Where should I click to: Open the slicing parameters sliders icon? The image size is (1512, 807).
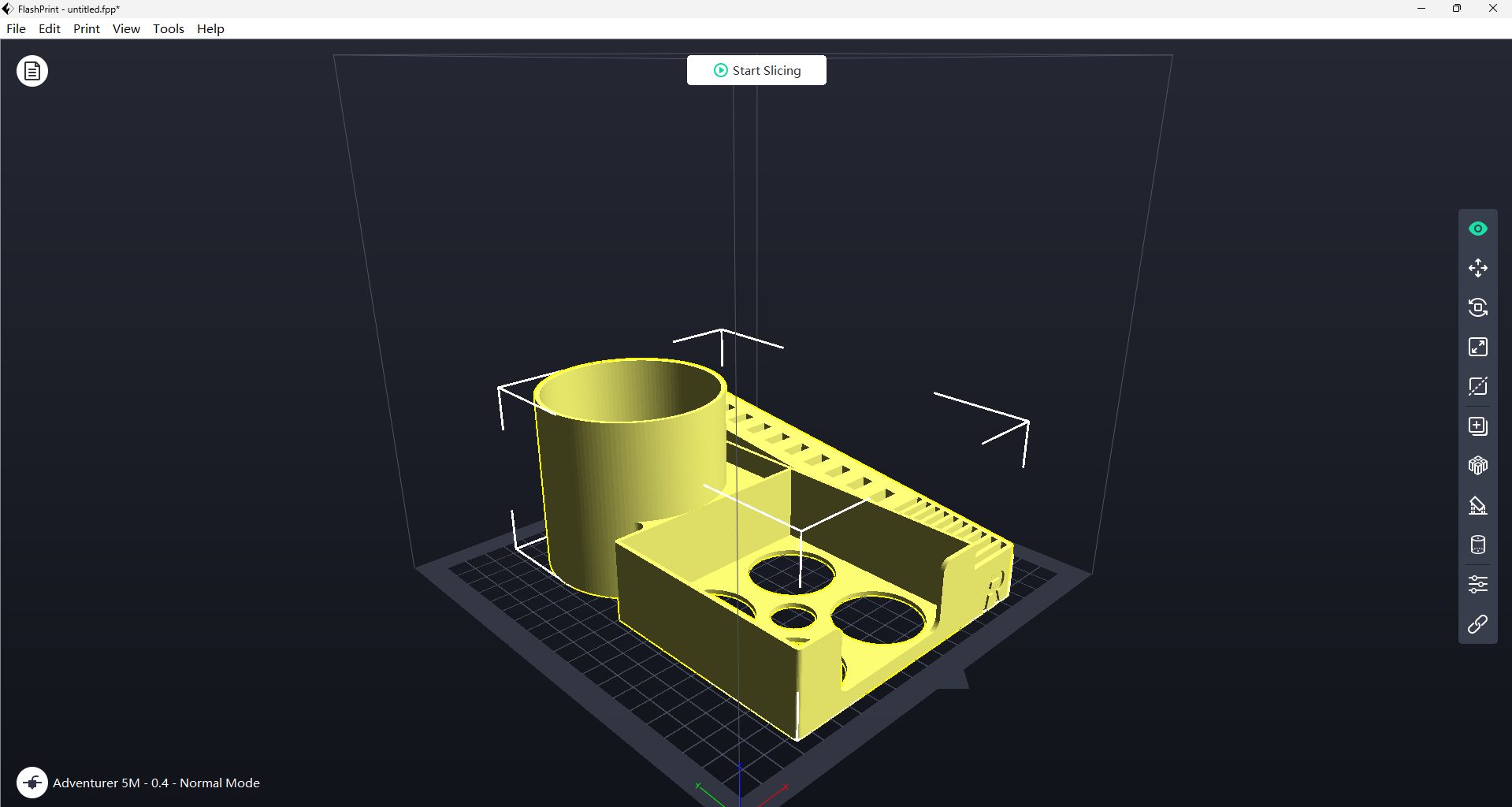point(1478,584)
